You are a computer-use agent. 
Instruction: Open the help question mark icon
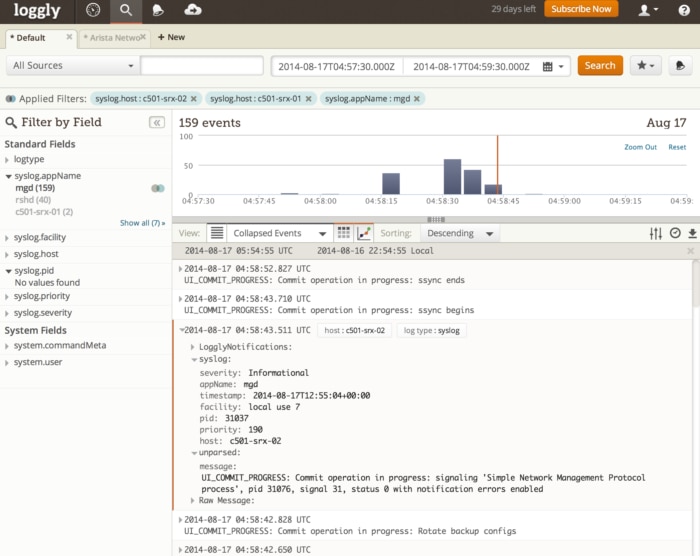[683, 10]
